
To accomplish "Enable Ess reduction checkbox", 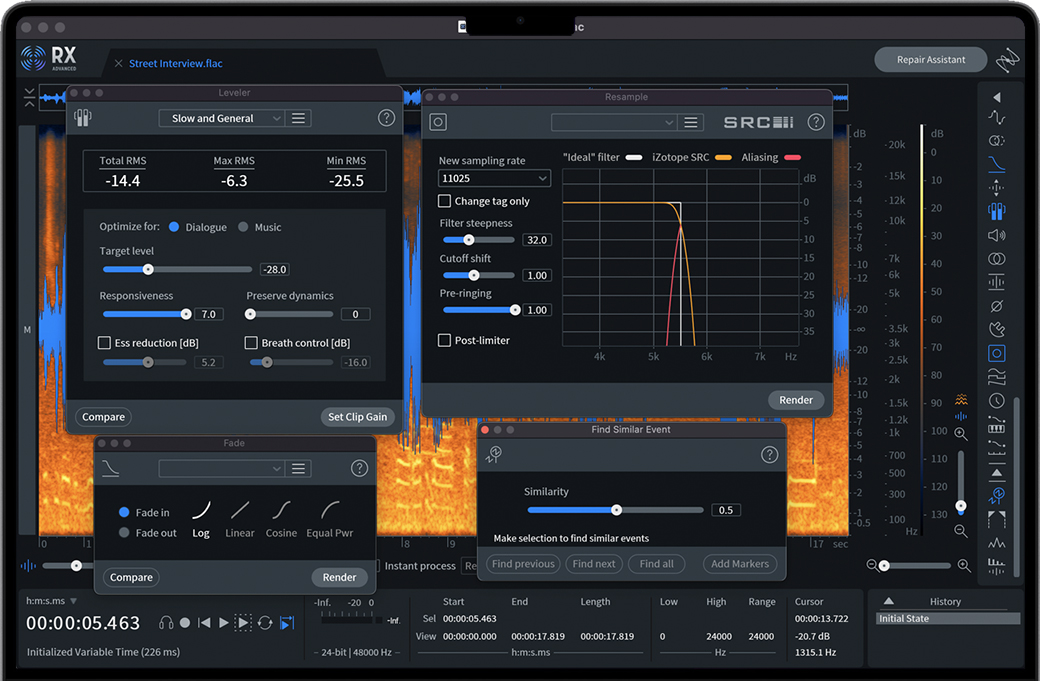I will tap(104, 343).
